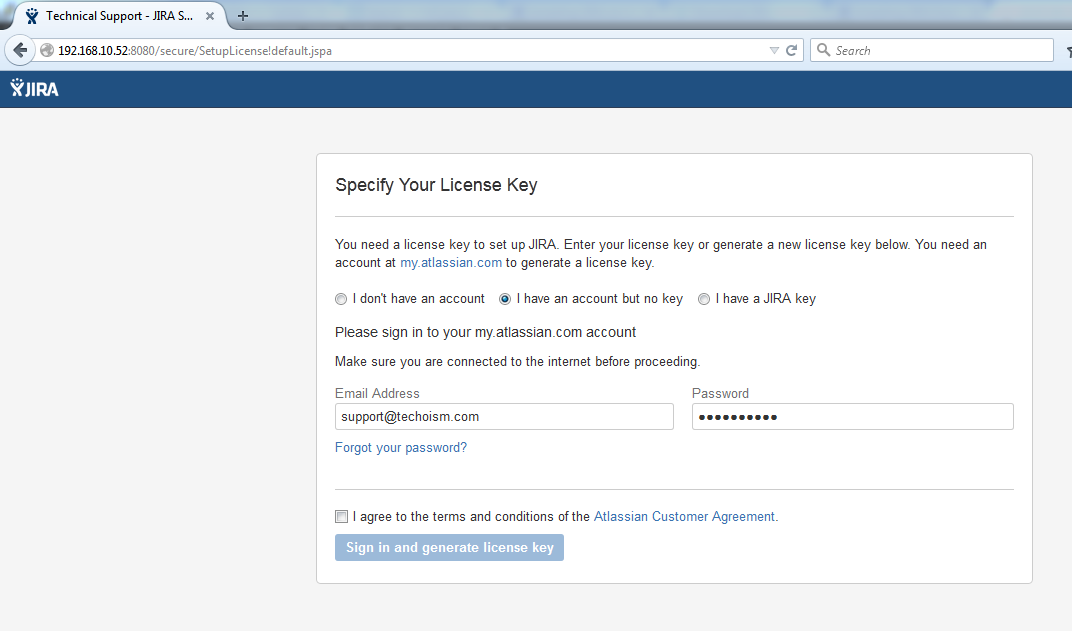Close the Technical Support JIRA tab
The height and width of the screenshot is (631, 1072).
point(210,16)
